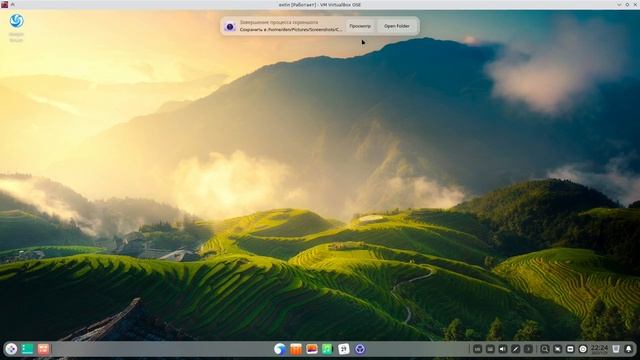The image size is (640, 360).
Task: Open the purple screen capture dock icon
Action: click(x=360, y=349)
